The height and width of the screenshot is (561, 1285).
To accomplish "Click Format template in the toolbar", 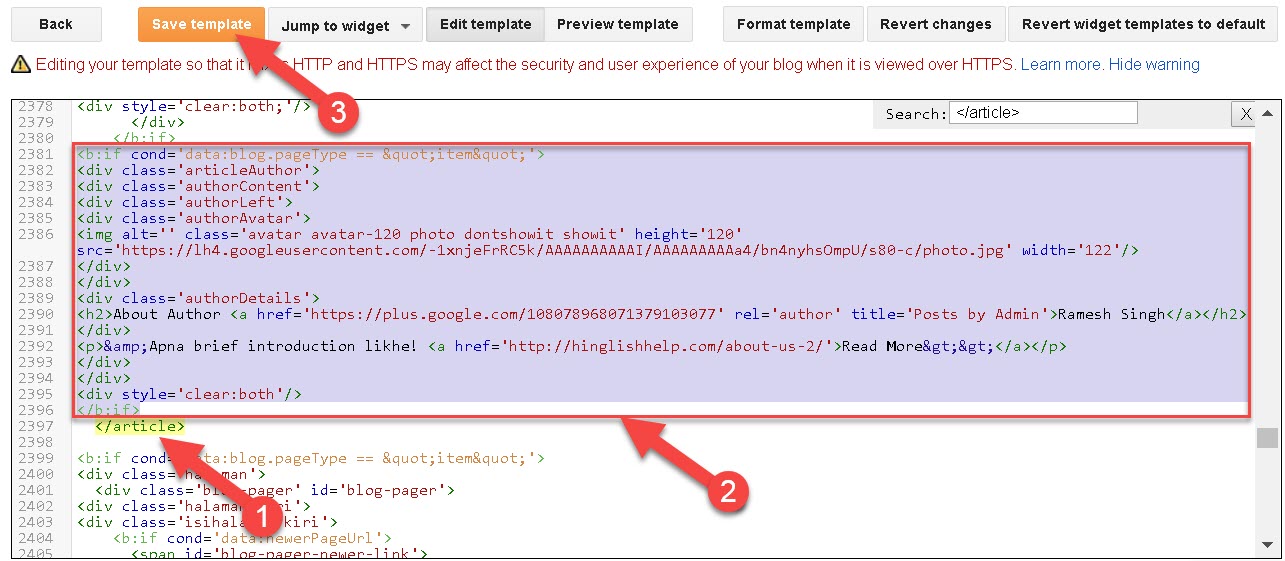I will (x=793, y=24).
